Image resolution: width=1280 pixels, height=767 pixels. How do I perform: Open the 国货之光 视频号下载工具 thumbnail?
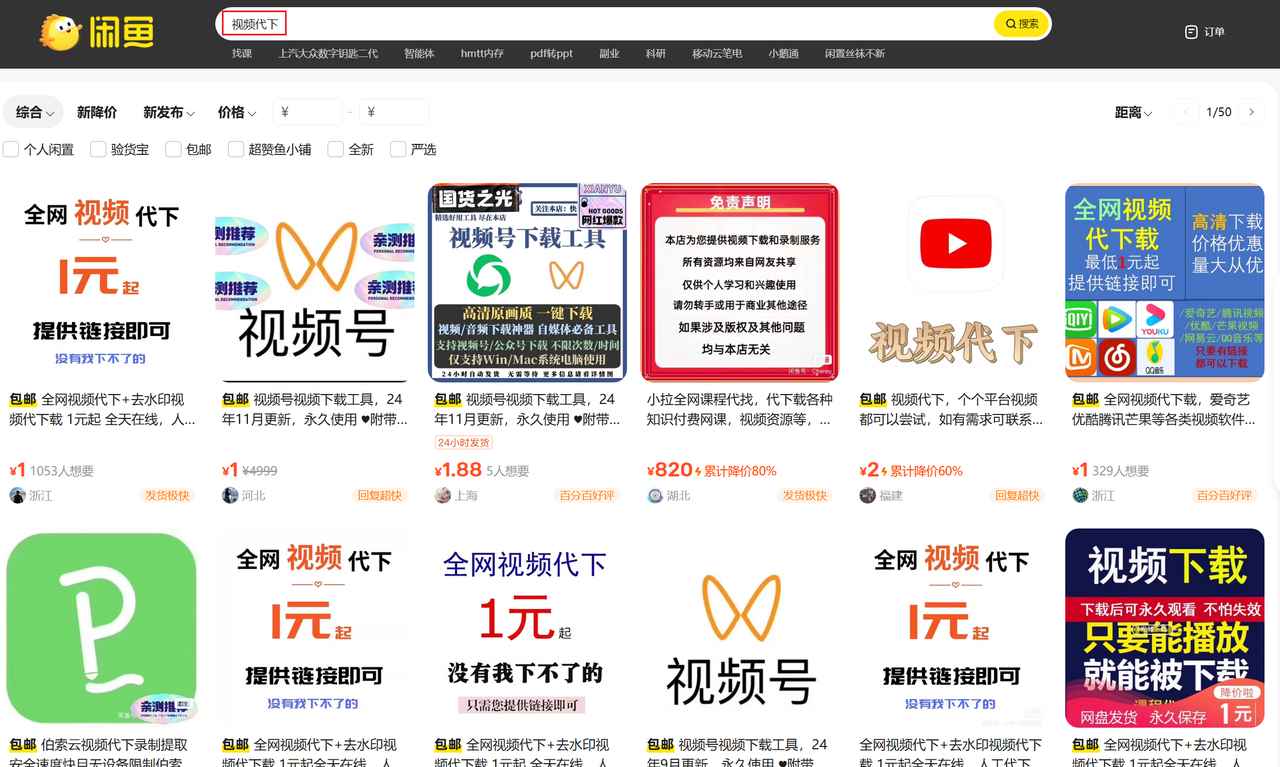point(527,282)
